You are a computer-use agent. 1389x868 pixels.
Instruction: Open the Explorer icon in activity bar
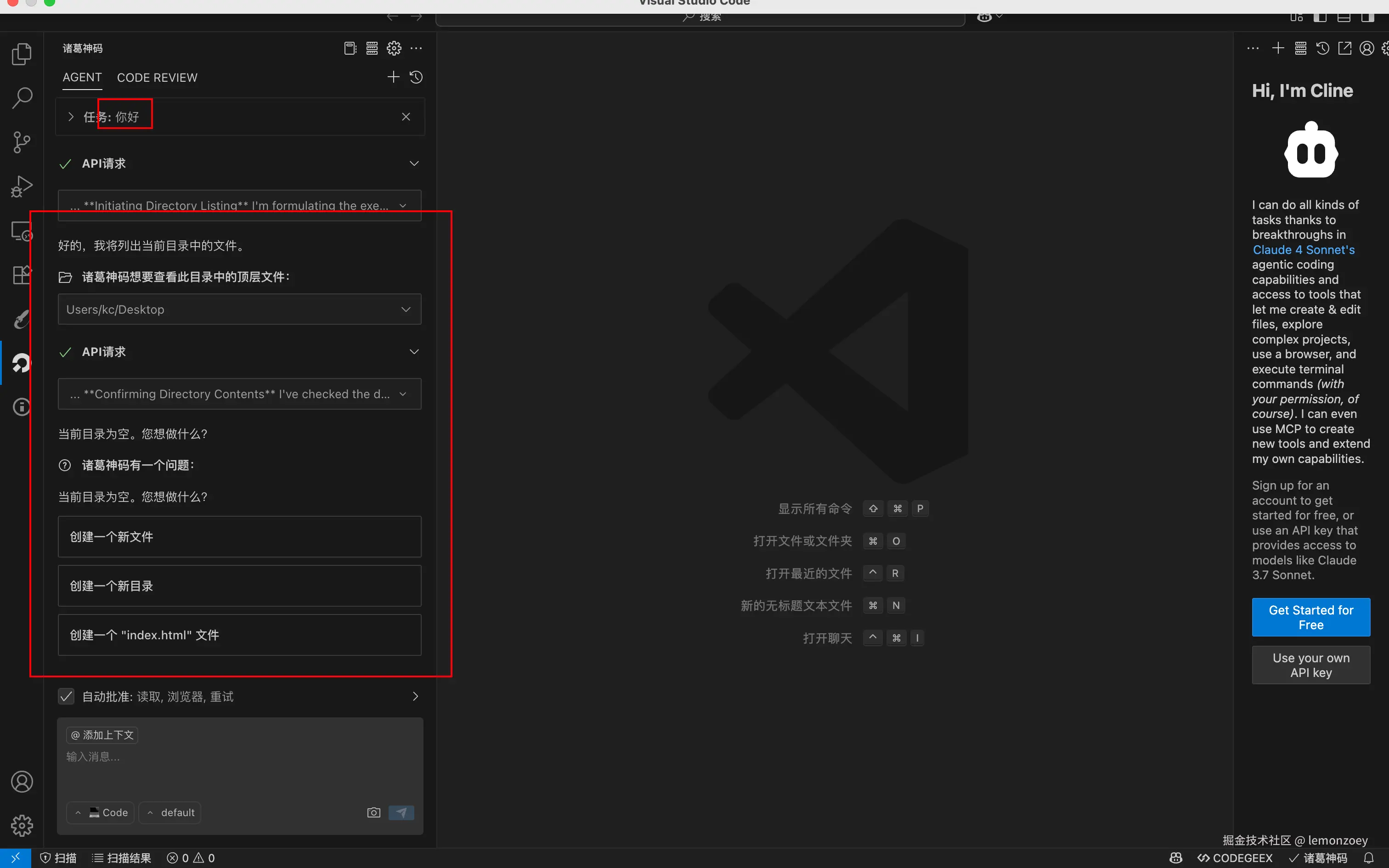tap(22, 54)
